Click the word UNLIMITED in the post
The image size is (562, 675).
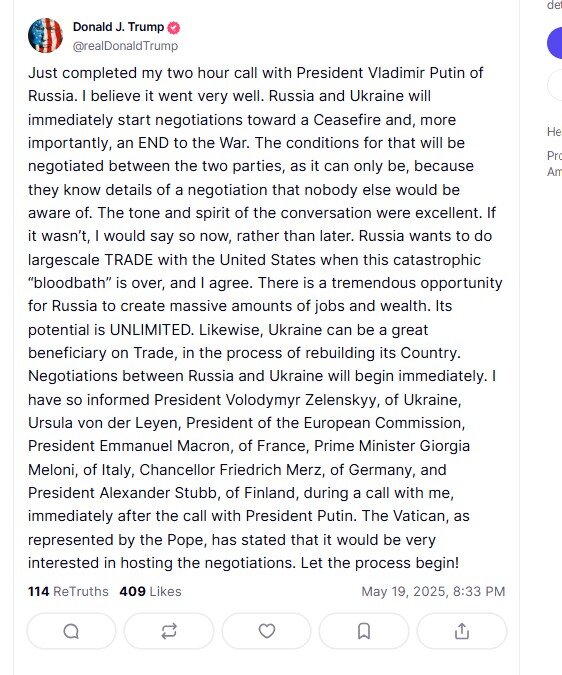click(x=150, y=330)
